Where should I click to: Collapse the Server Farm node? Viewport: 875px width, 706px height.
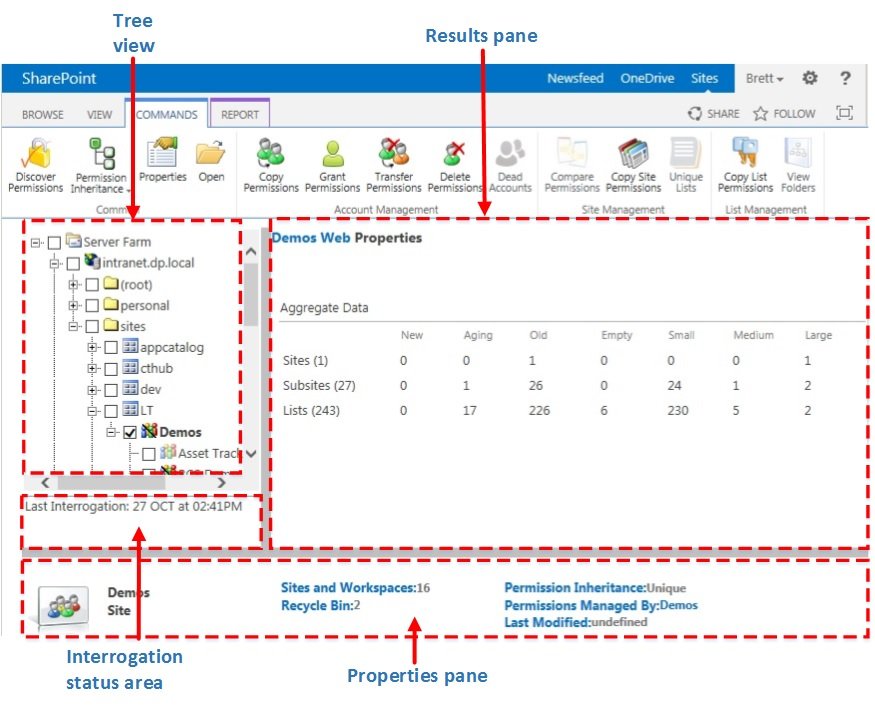[x=36, y=242]
